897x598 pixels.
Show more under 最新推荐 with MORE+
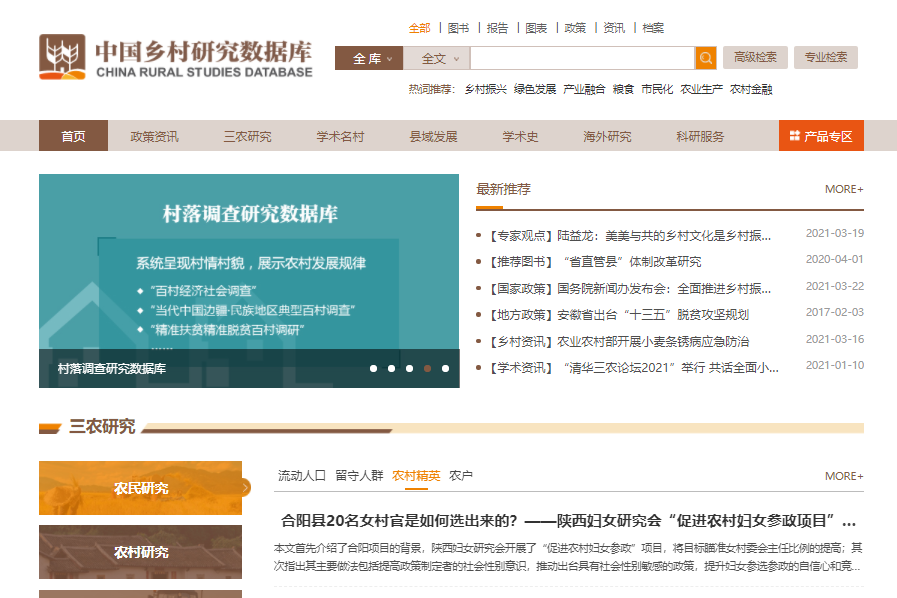[843, 189]
